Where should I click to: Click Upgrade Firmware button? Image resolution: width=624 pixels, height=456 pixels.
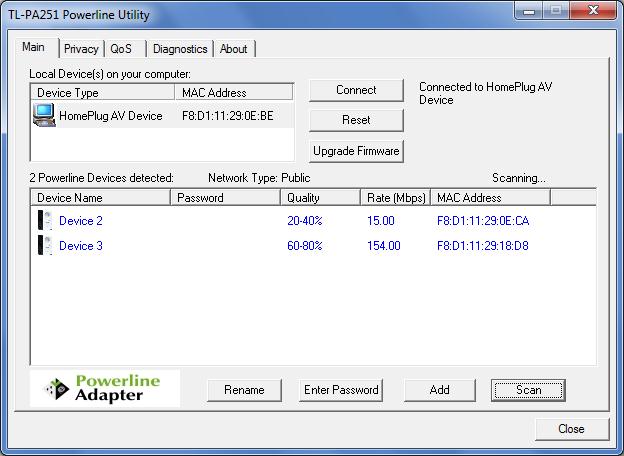tap(356, 151)
